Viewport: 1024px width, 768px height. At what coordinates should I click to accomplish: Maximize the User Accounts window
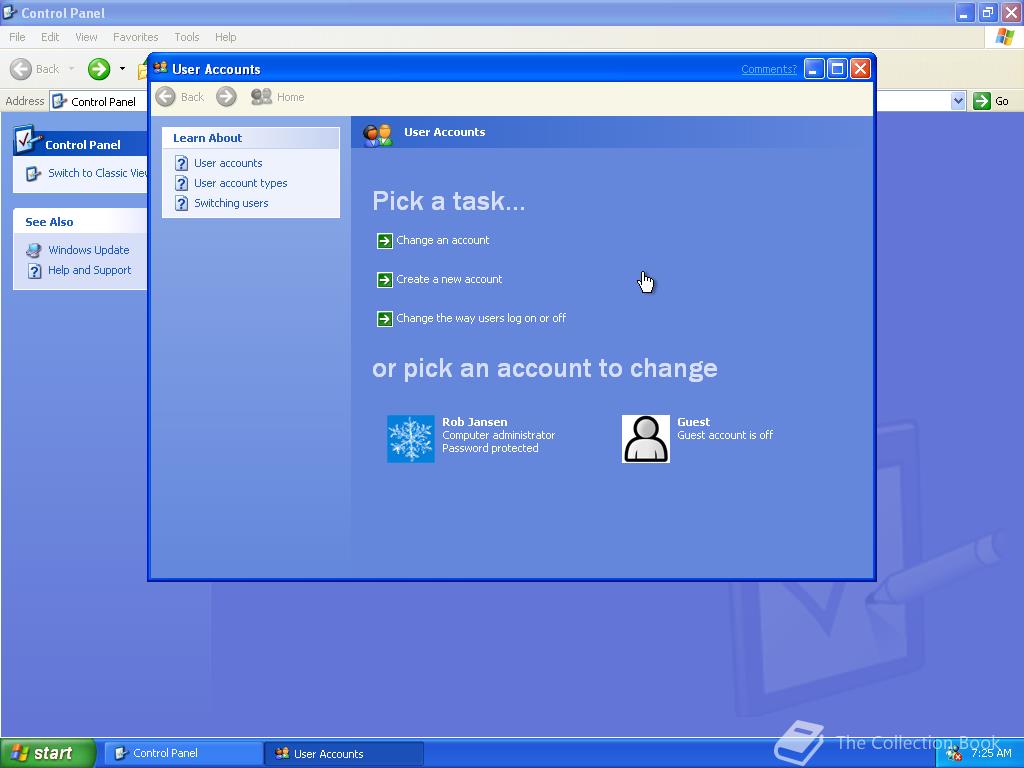tap(837, 69)
